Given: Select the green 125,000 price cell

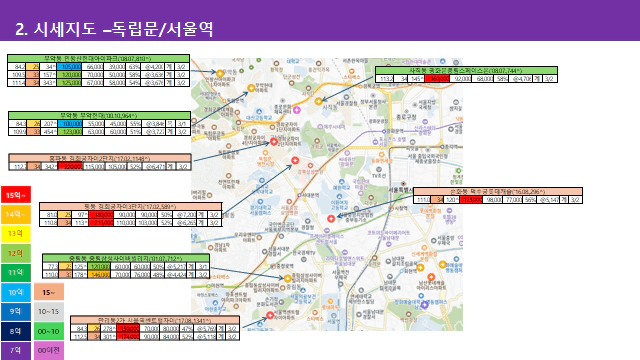Looking at the screenshot, I should tap(69, 82).
